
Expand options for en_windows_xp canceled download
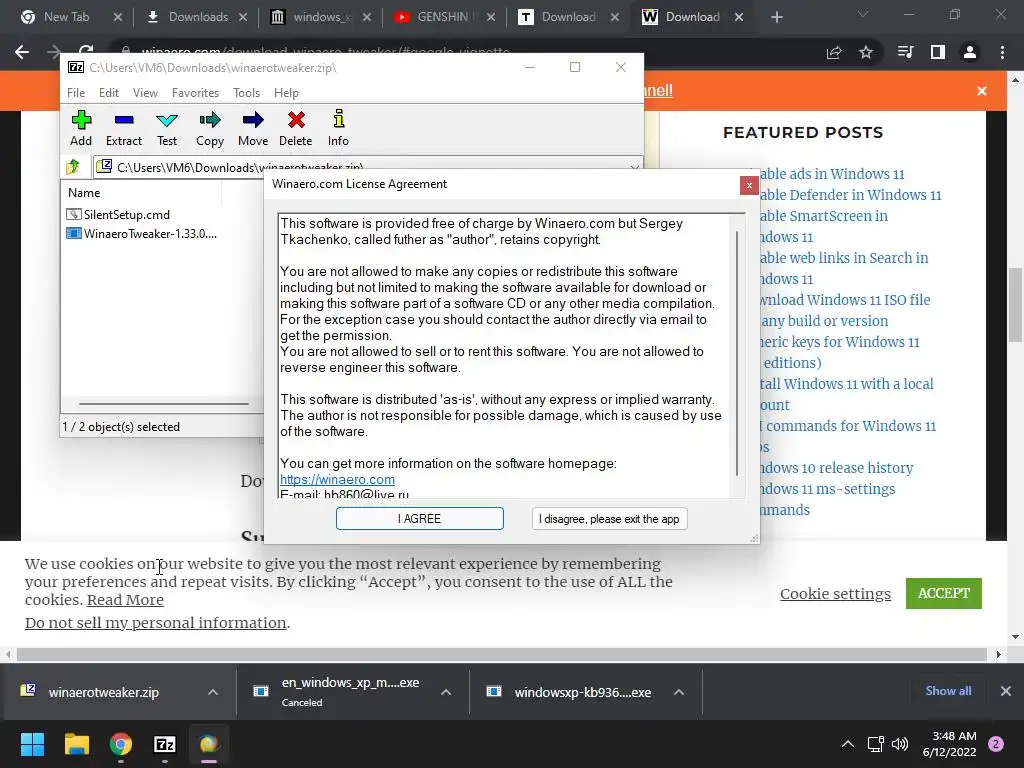(446, 692)
